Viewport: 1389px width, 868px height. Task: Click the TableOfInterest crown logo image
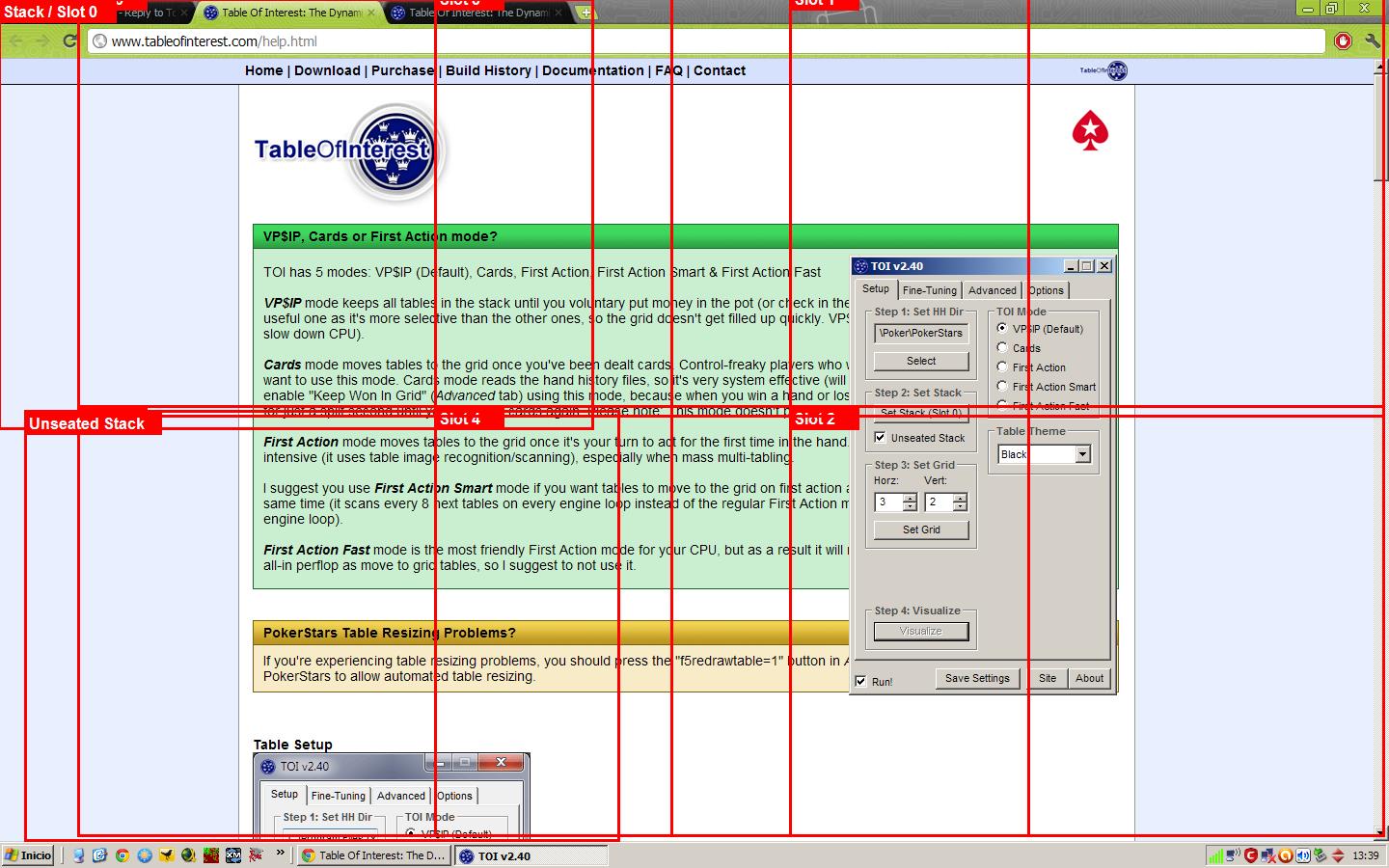[x=348, y=151]
